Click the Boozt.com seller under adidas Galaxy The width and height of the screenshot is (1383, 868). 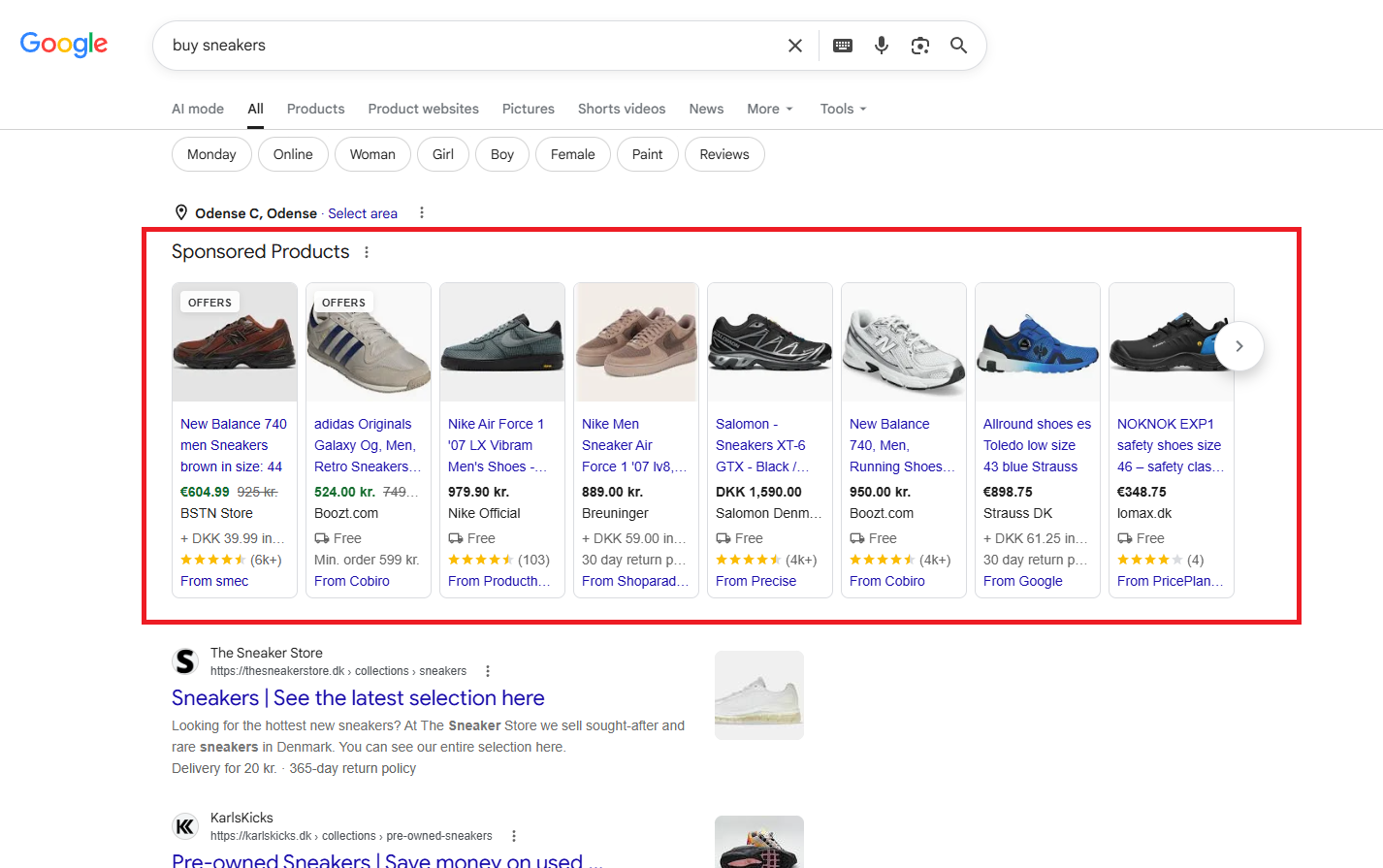point(346,513)
